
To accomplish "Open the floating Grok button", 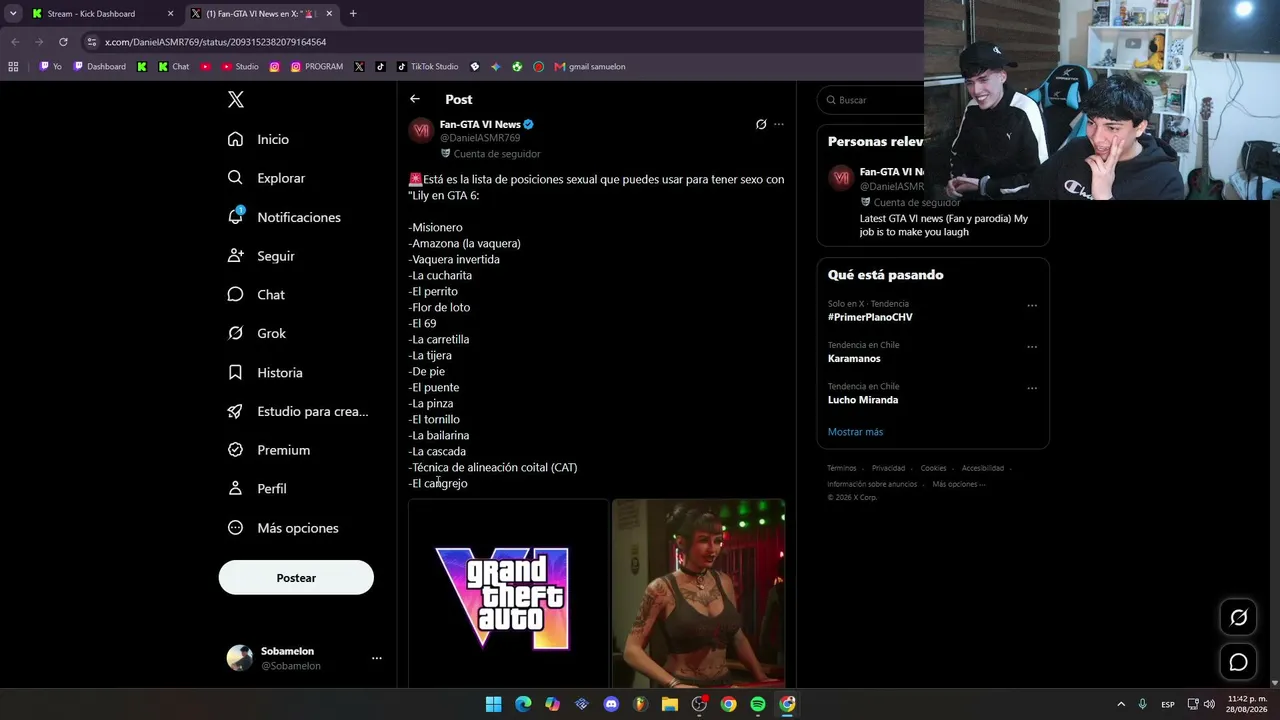I will 1238,618.
